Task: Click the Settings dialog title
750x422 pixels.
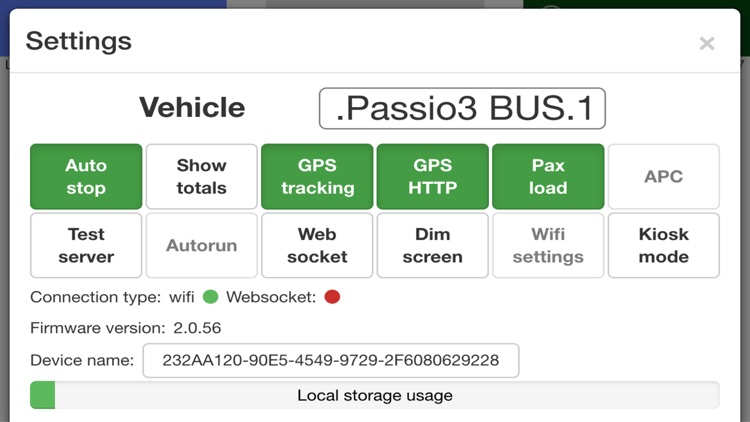Action: pyautogui.click(x=78, y=41)
